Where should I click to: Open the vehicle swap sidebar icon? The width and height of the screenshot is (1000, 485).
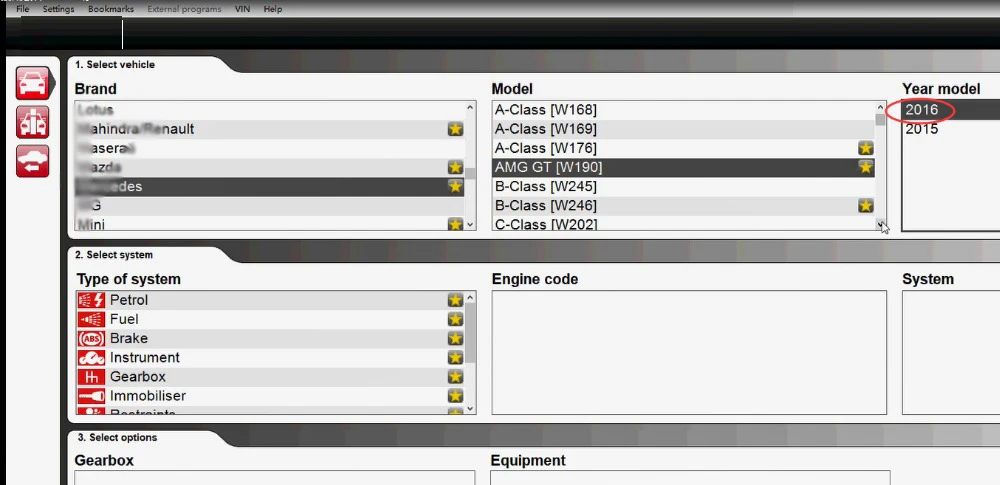33,161
